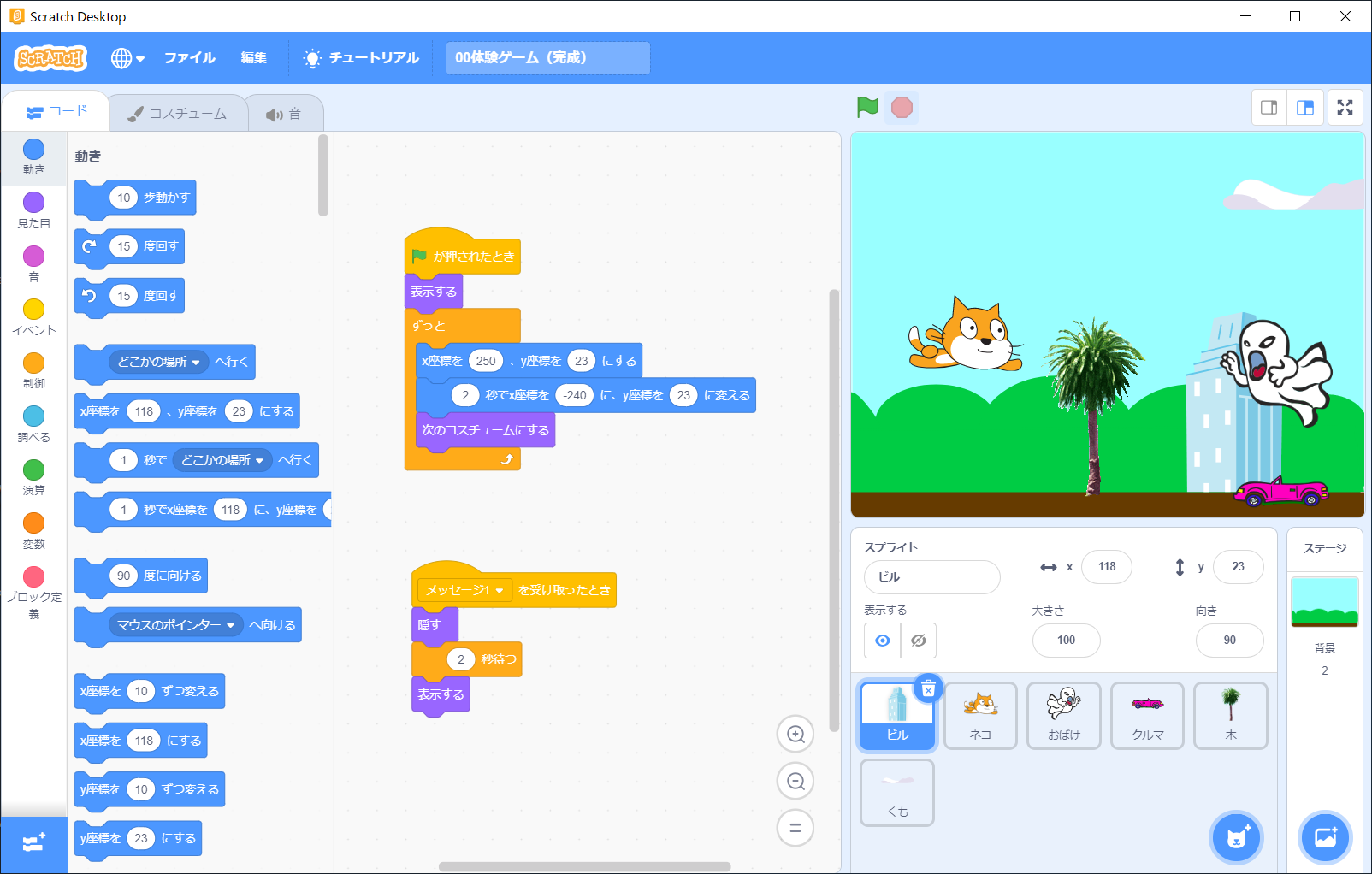Delete the ビル sprite with the trash icon

tap(928, 688)
